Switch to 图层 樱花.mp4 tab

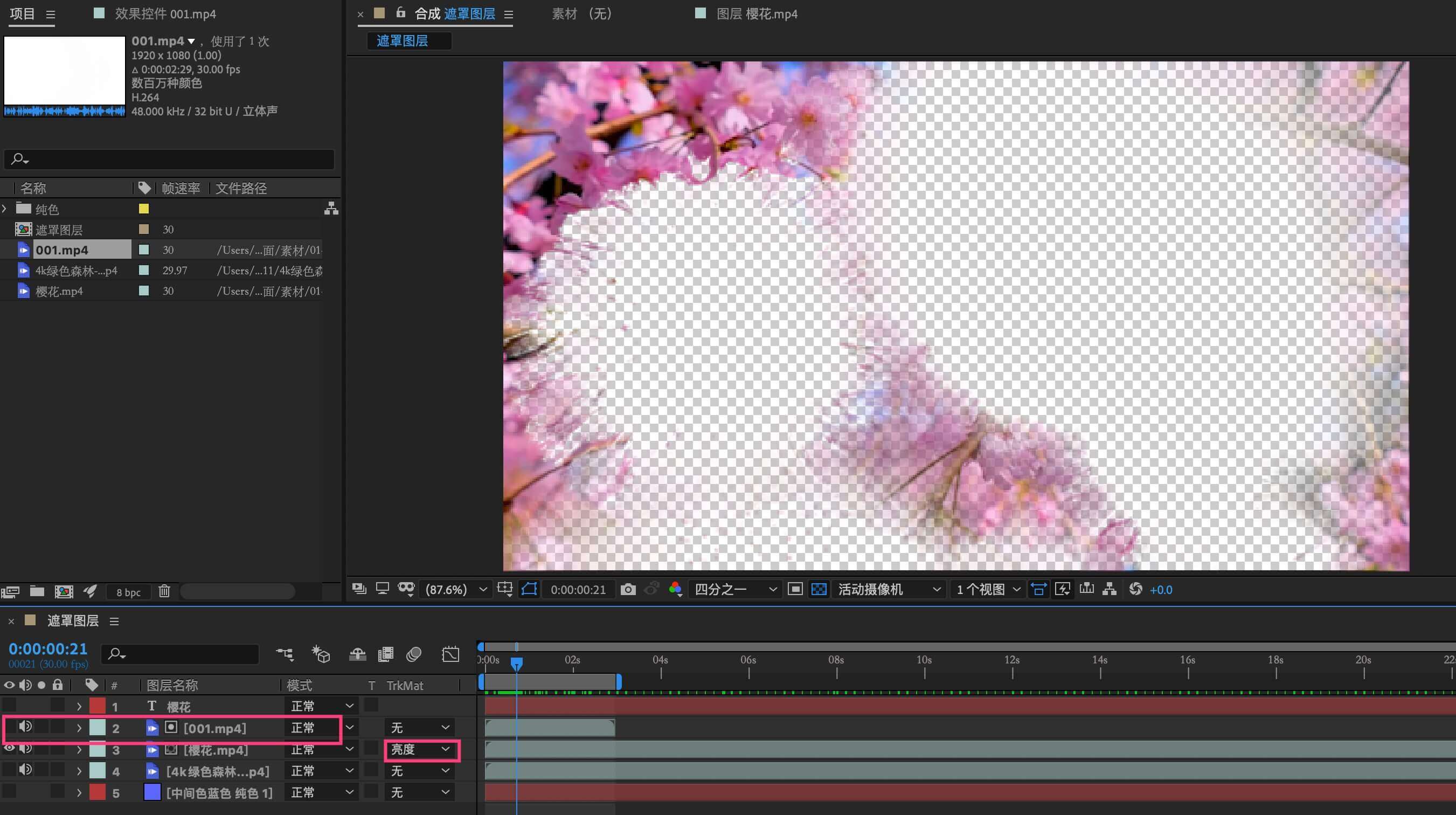coord(756,13)
